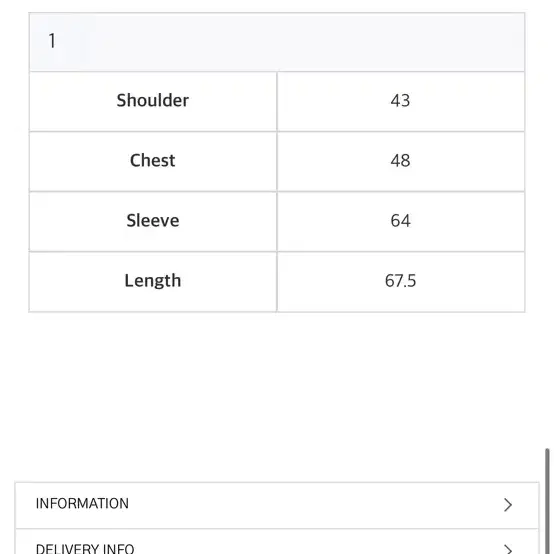Click the Length label cell
The image size is (554, 554).
pyautogui.click(x=153, y=281)
